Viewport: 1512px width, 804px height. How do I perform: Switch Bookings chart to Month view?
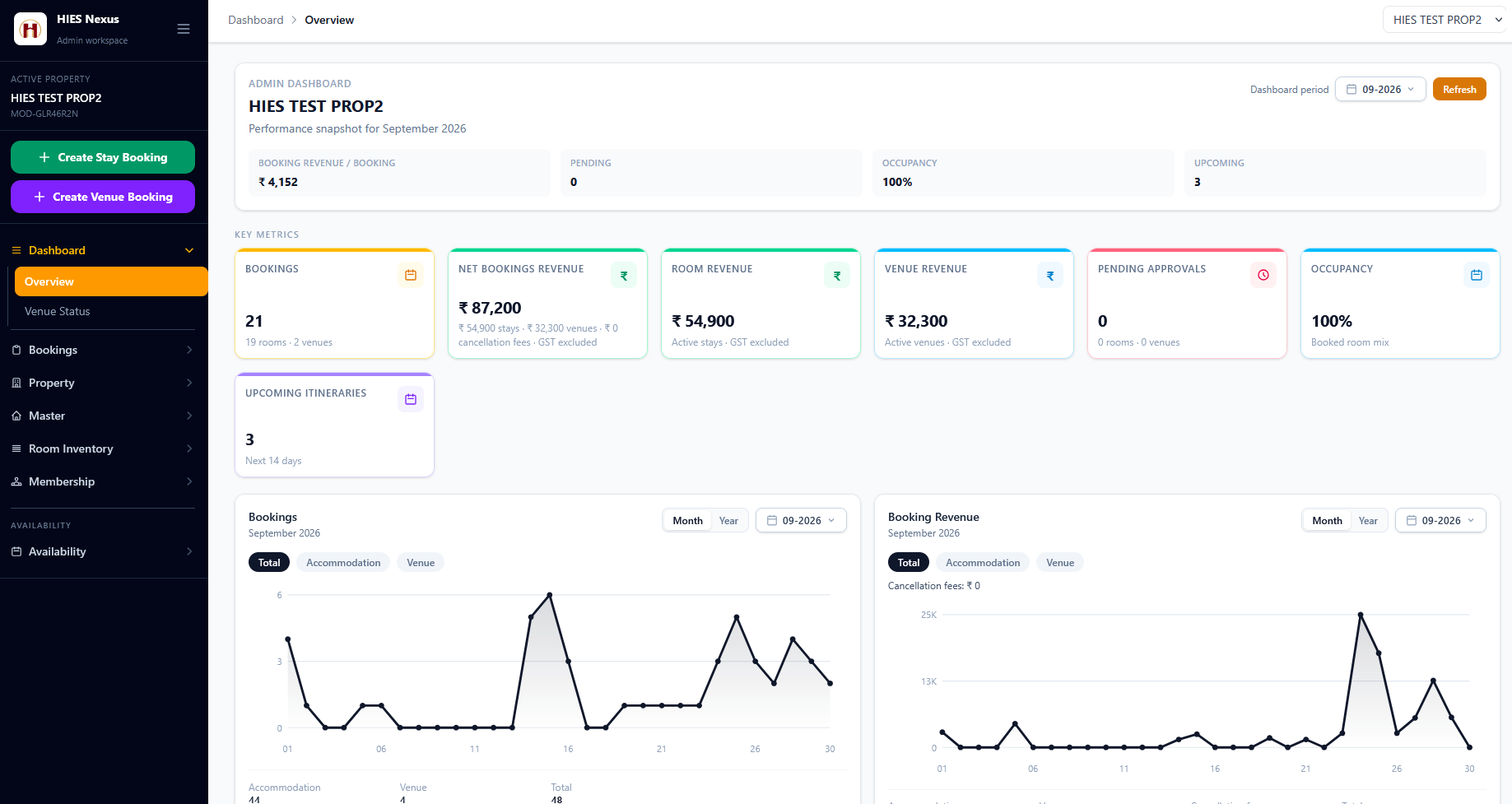(687, 520)
